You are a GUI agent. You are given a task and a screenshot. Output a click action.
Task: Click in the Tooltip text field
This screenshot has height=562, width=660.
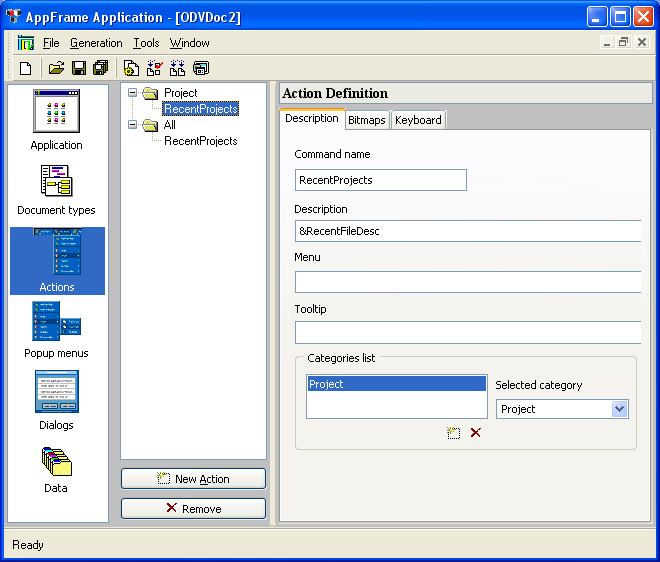467,332
